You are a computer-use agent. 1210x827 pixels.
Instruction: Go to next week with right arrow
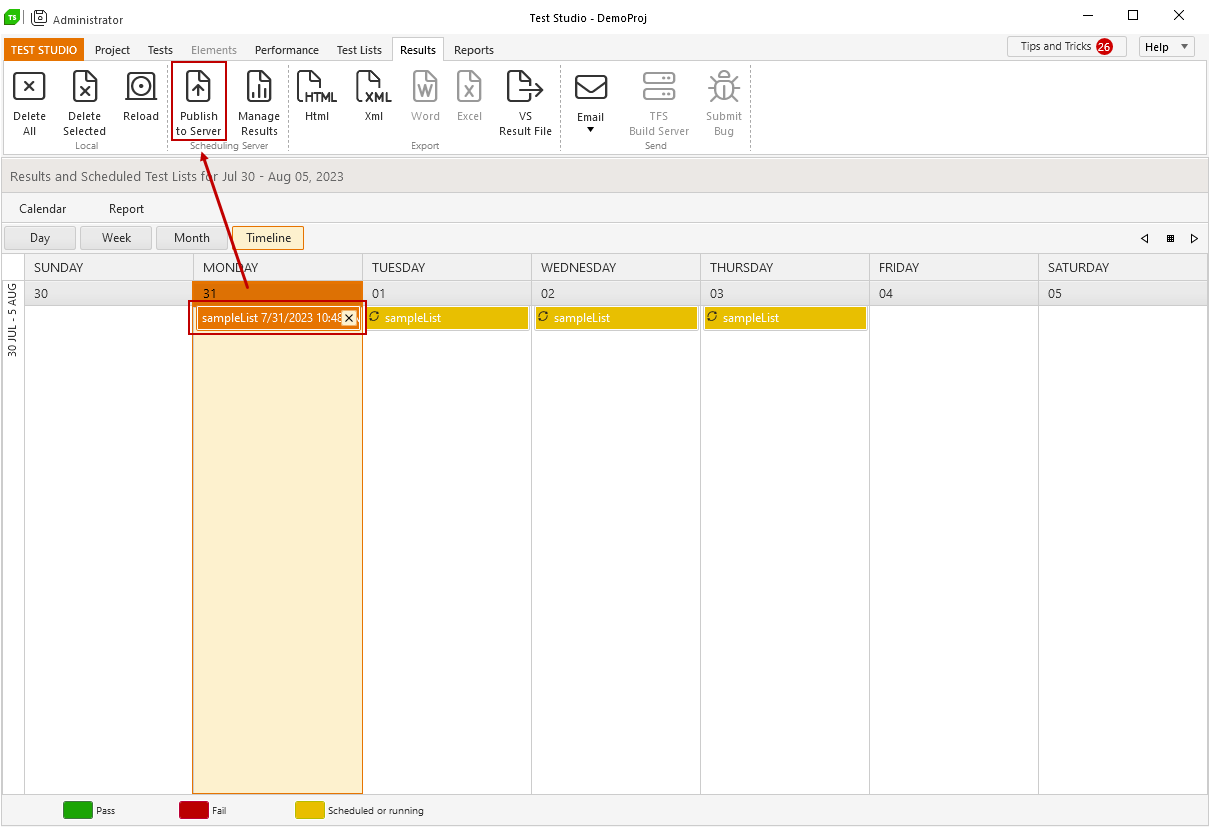[1194, 239]
